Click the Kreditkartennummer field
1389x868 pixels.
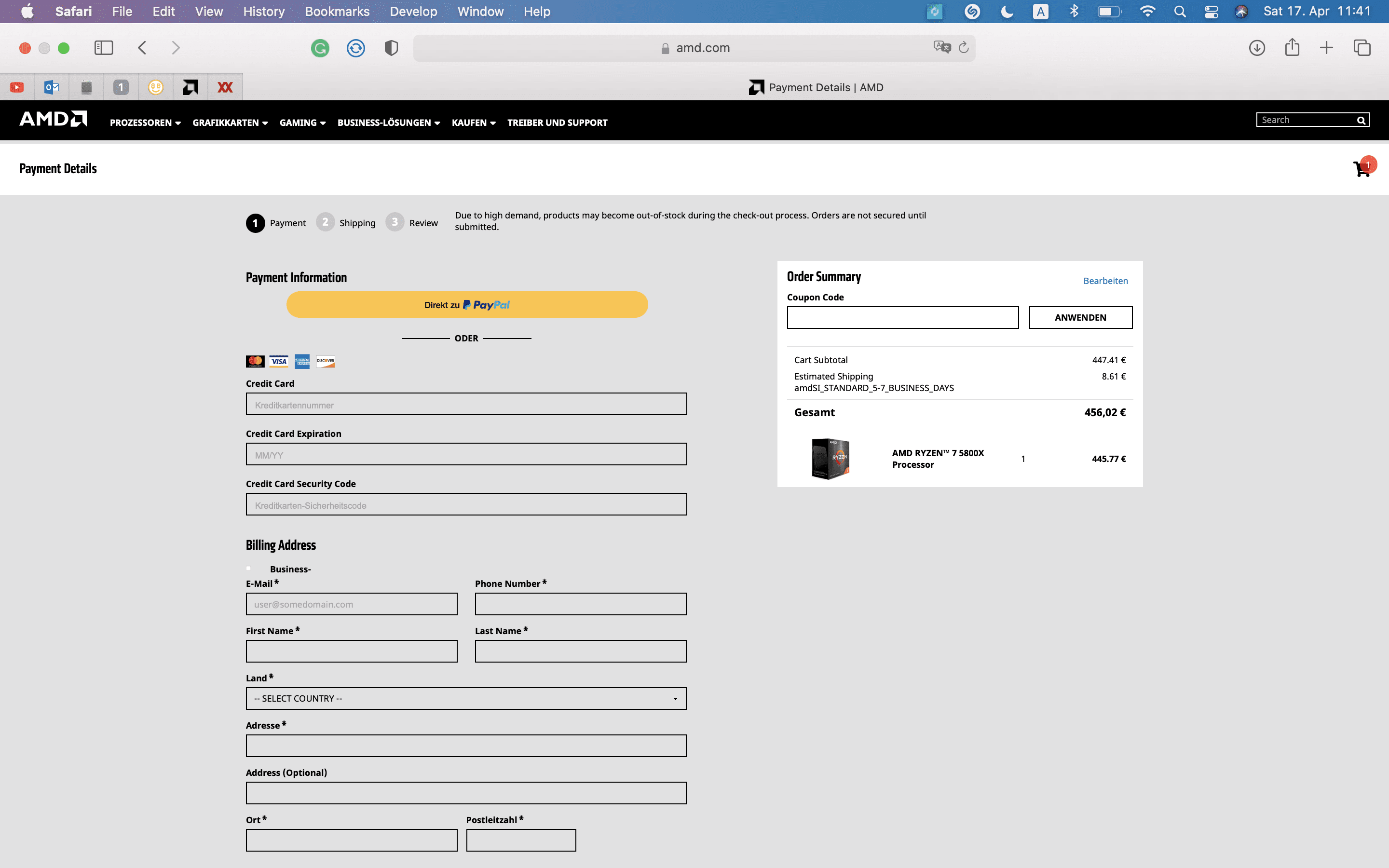(x=466, y=404)
